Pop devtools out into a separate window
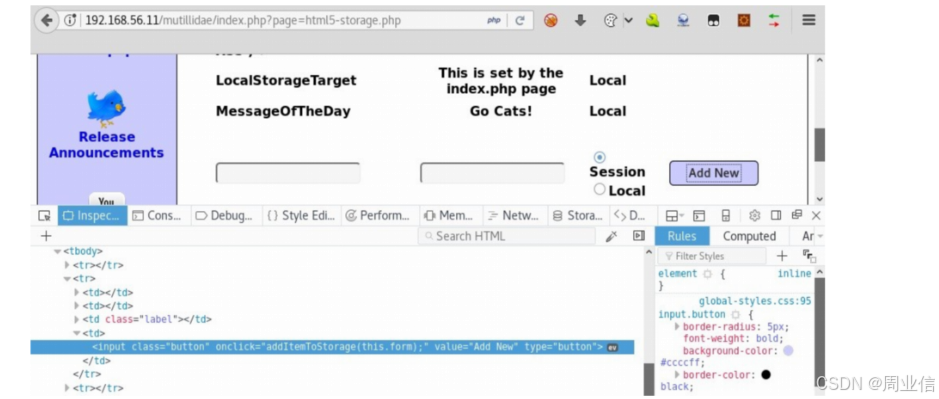The width and height of the screenshot is (939, 399). 796,214
